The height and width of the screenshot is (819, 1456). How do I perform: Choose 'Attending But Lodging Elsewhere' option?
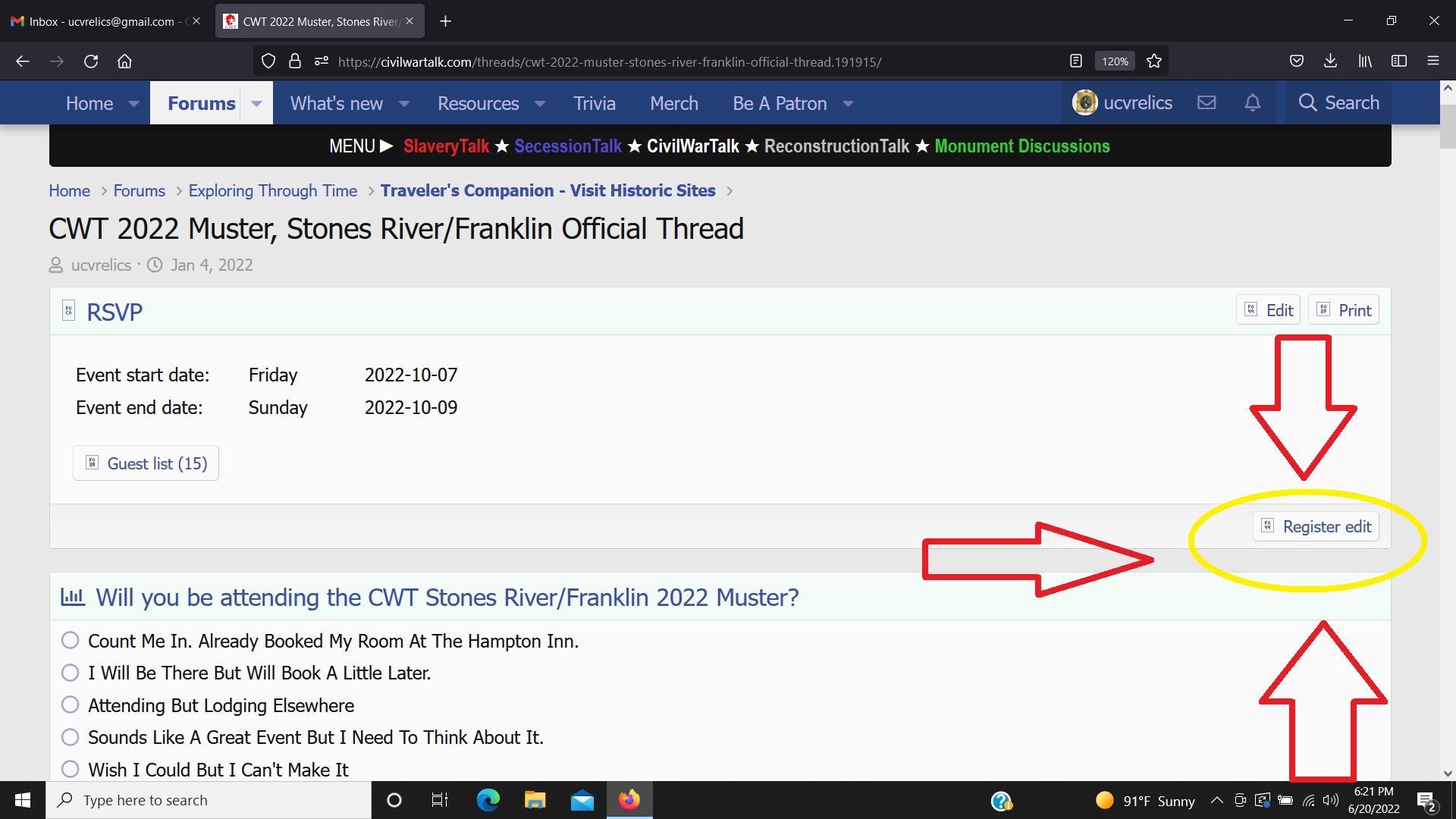point(71,705)
